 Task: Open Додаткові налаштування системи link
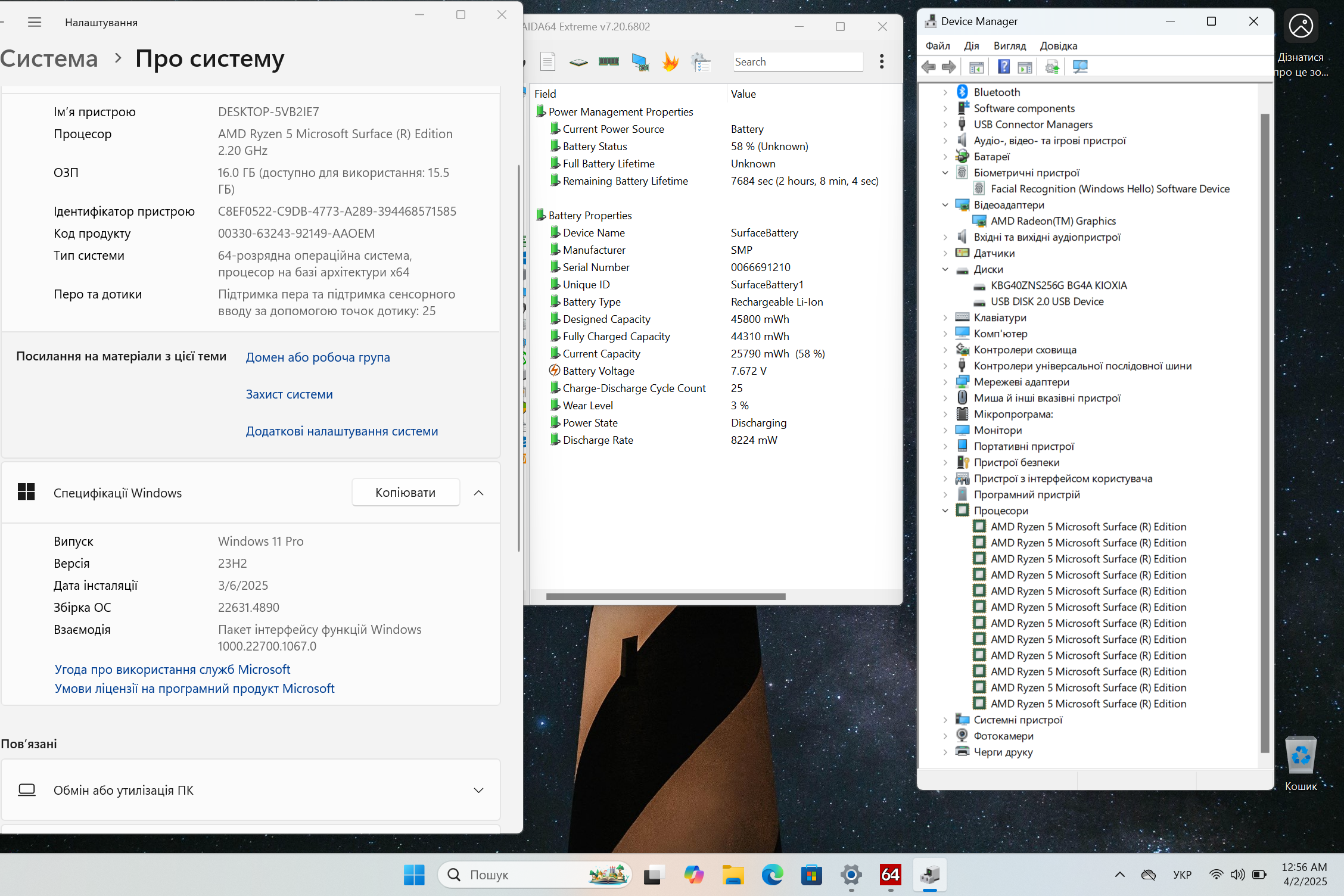coord(342,431)
